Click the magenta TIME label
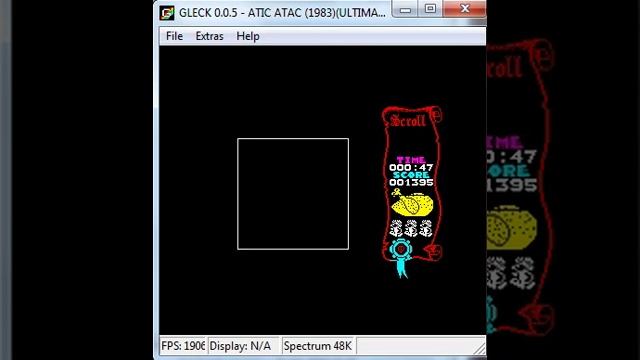The height and width of the screenshot is (360, 640). click(411, 160)
